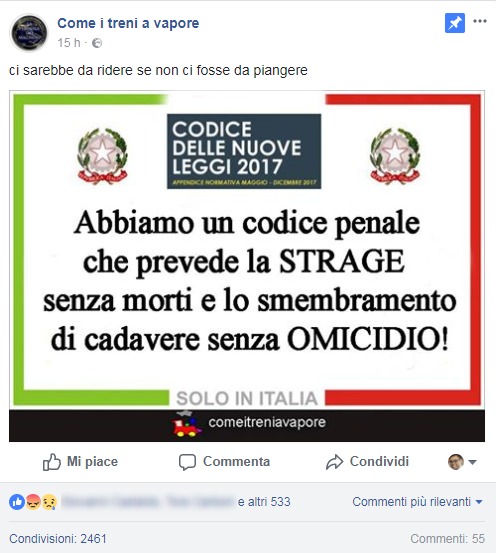
Task: Click the speech bubble Commenta icon
Action: click(x=187, y=462)
